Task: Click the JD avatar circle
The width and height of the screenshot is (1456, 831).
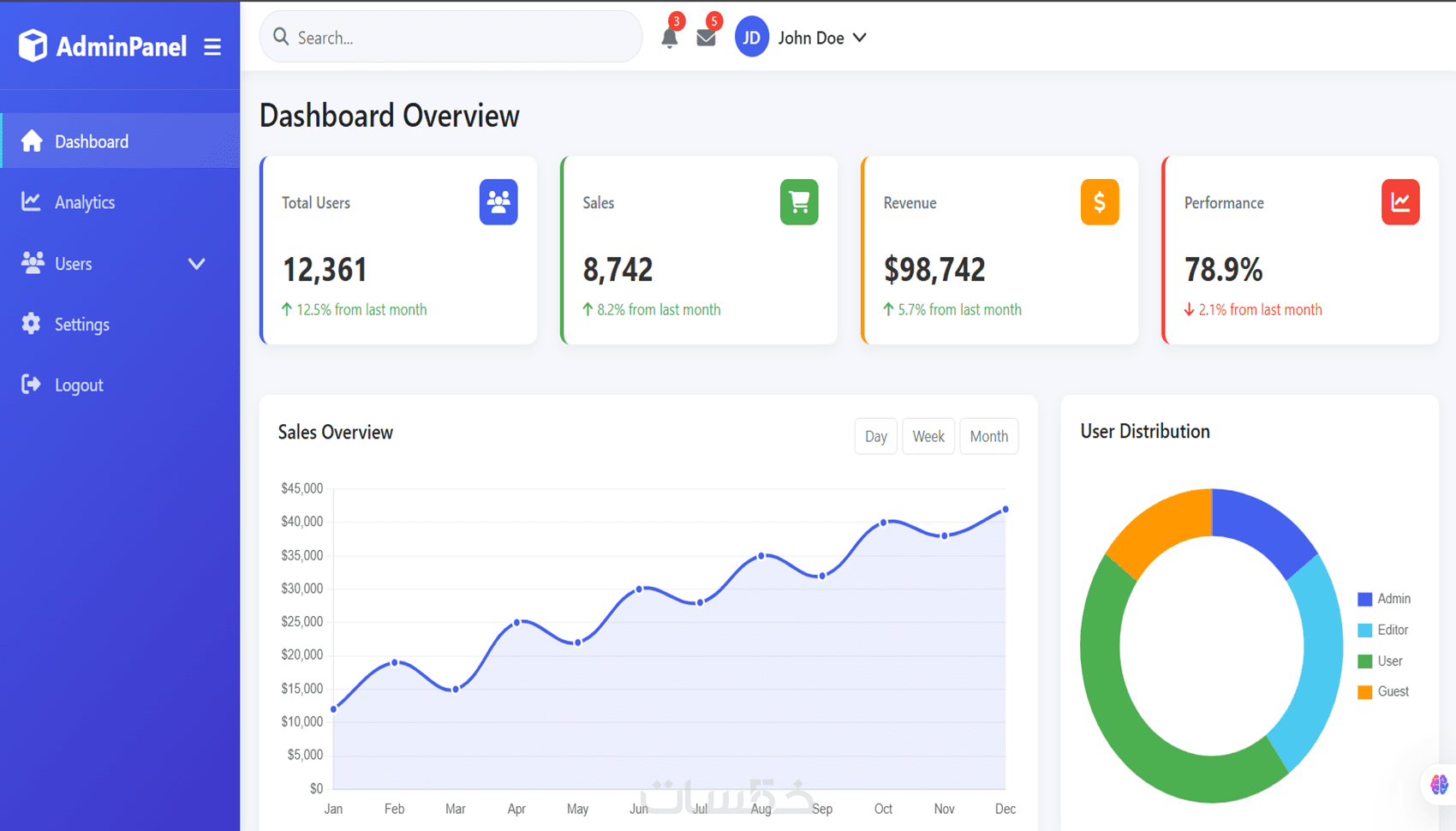Action: click(x=752, y=38)
